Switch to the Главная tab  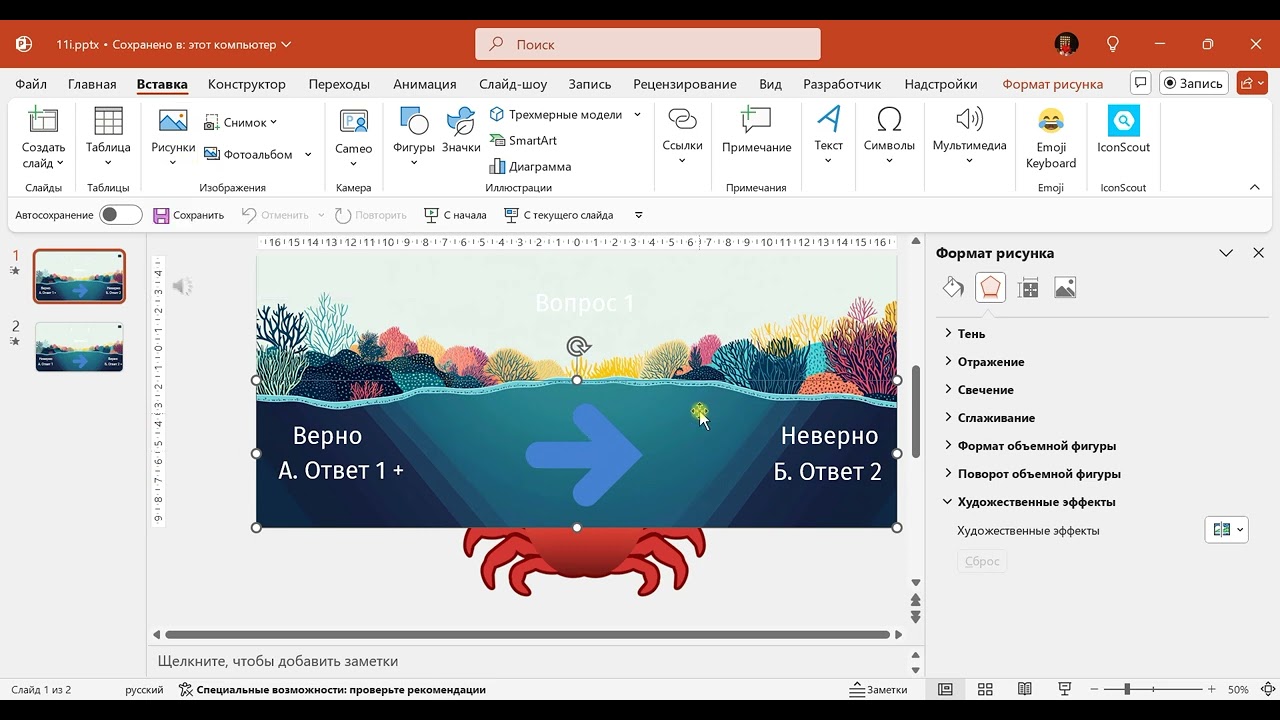coord(92,84)
